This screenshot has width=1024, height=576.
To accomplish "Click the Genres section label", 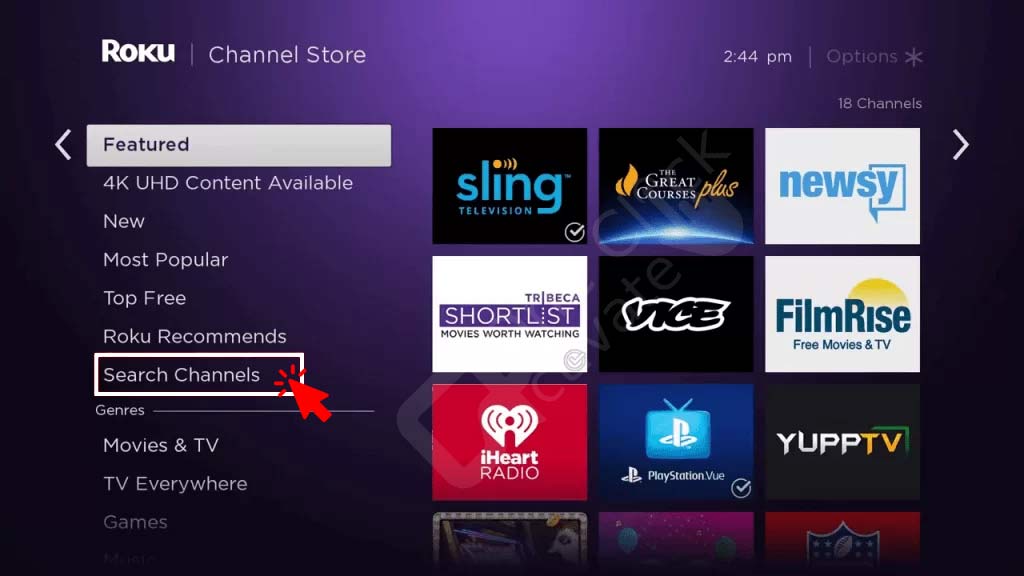I will (120, 410).
